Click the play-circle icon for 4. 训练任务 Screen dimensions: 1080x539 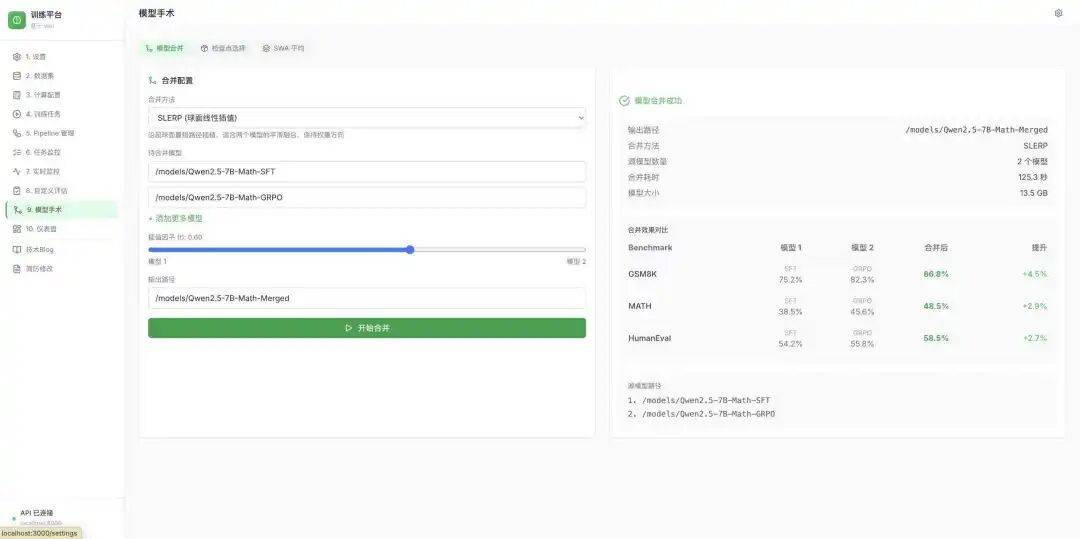click(16, 114)
